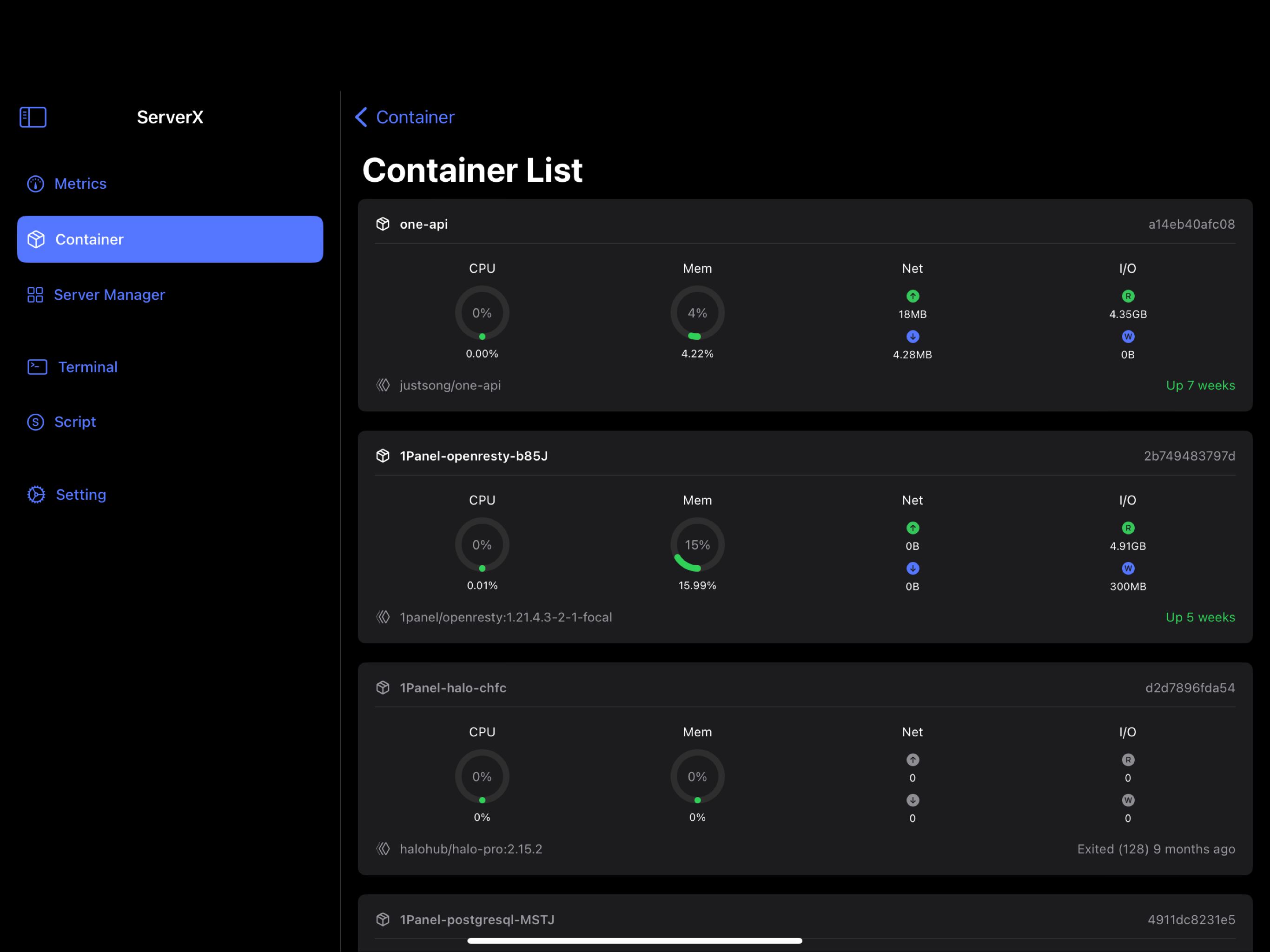
Task: Click the Metrics sidebar label
Action: [80, 184]
